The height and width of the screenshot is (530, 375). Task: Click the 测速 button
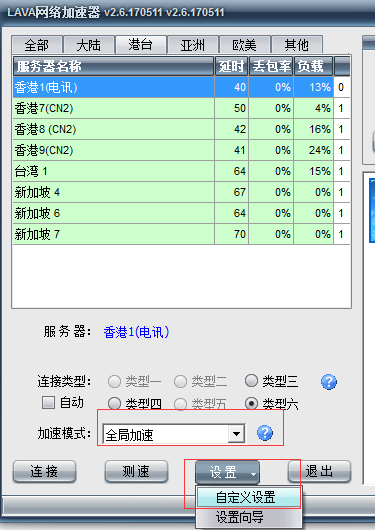coord(136,472)
